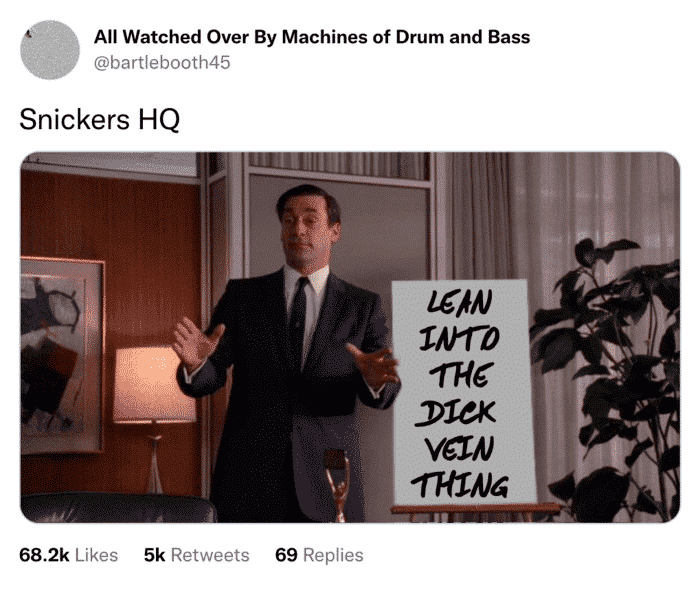
Task: Open the @bartlebooth45 handle
Action: pos(162,63)
